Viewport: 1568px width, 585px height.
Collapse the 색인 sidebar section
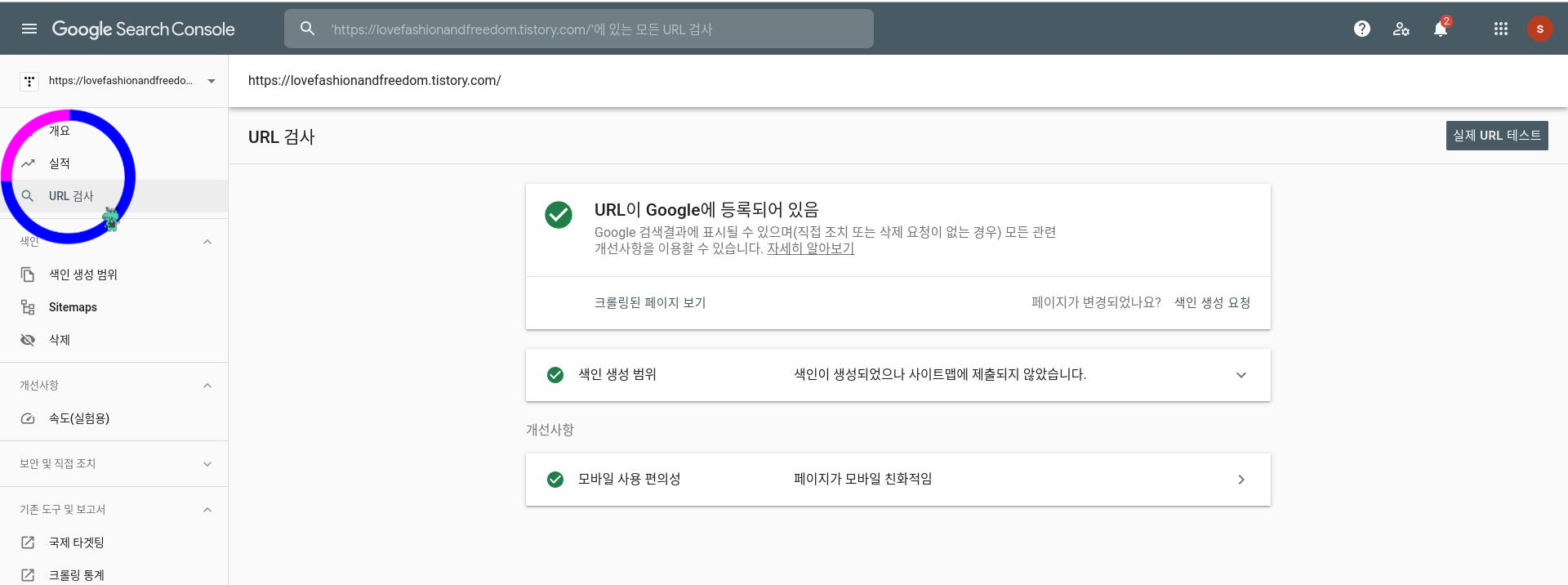[207, 242]
